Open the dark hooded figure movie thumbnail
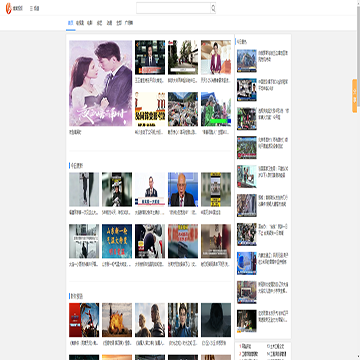 (216, 320)
